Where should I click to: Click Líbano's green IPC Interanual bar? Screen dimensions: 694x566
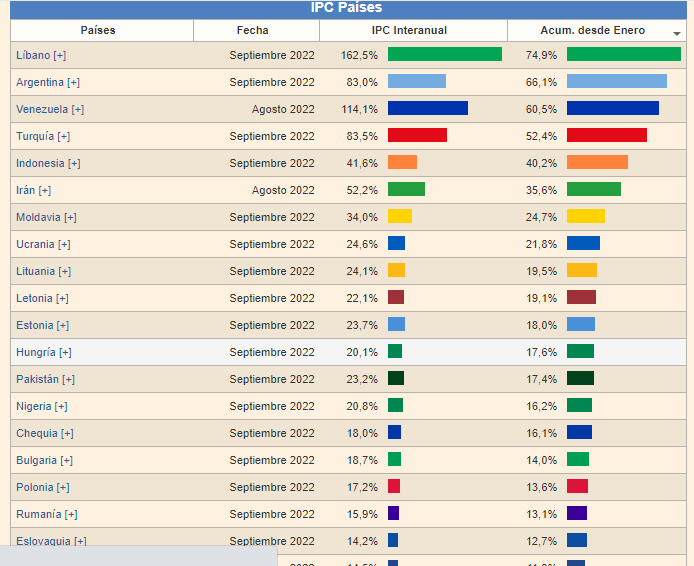click(x=444, y=54)
